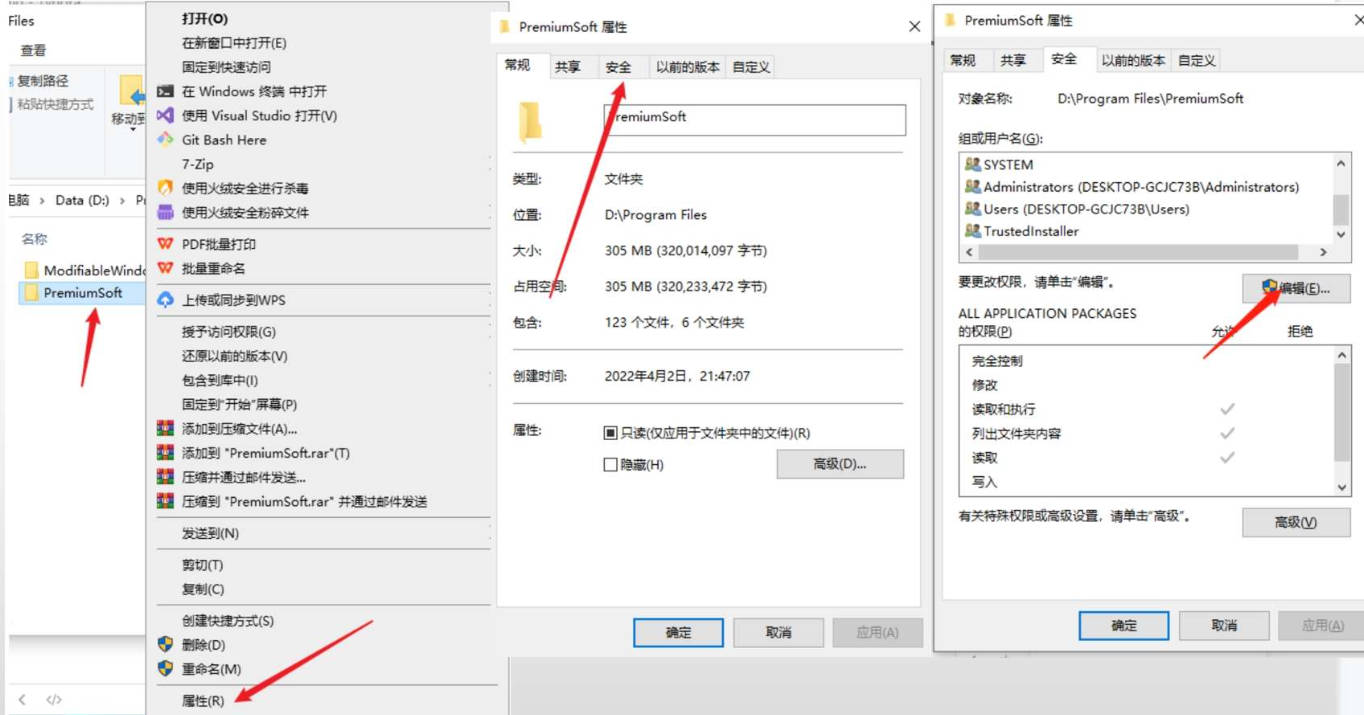1364x715 pixels.
Task: Open 高级(V) special permissions button
Action: click(1296, 522)
